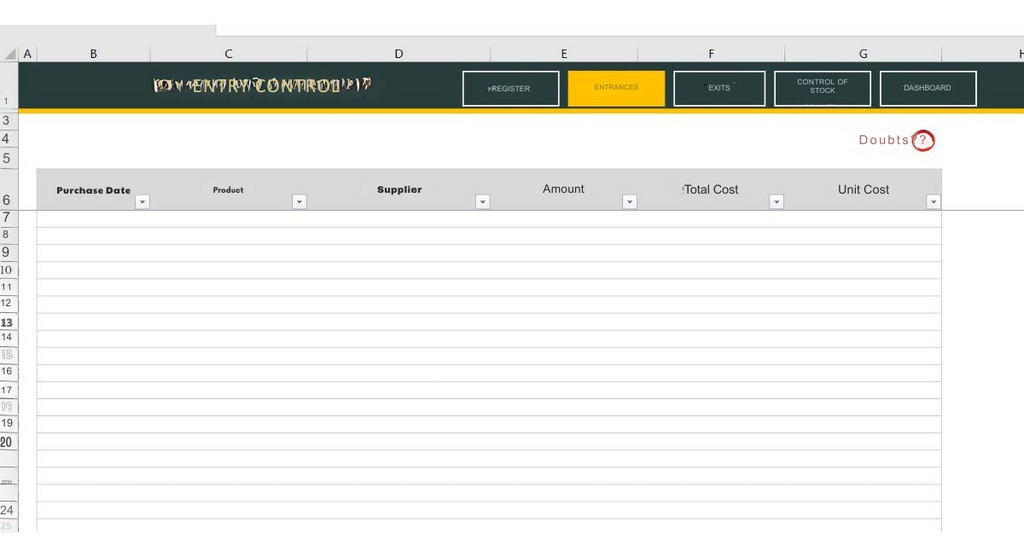The width and height of the screenshot is (1024, 557).
Task: Go to the Register sheet
Action: (x=510, y=88)
